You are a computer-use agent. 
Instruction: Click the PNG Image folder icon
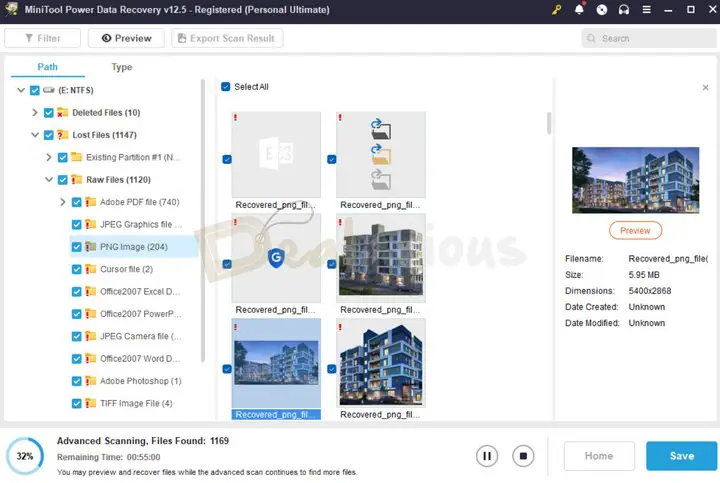pyautogui.click(x=91, y=247)
